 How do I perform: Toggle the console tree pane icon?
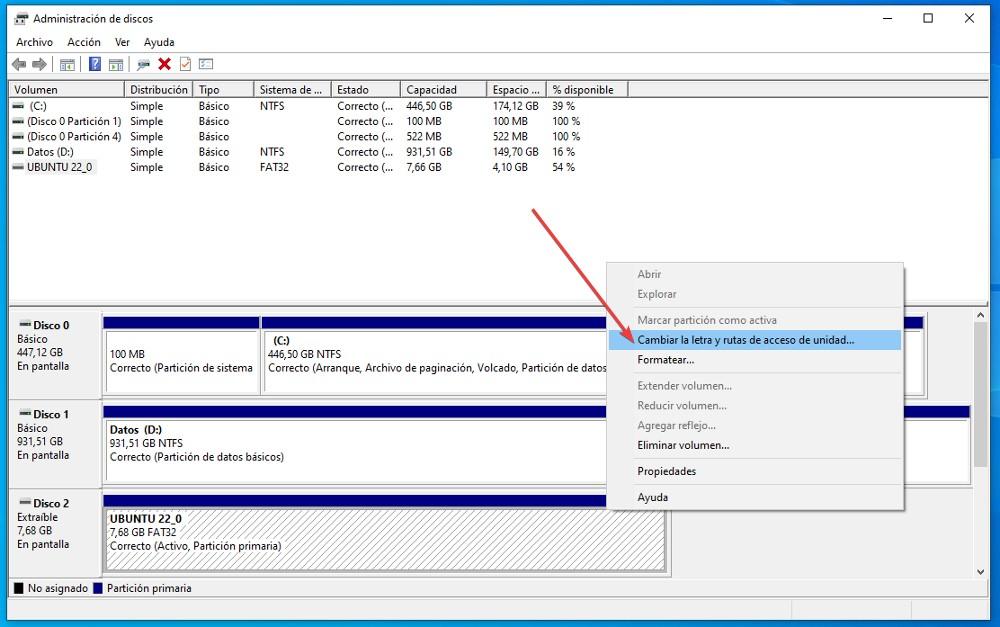pyautogui.click(x=67, y=64)
